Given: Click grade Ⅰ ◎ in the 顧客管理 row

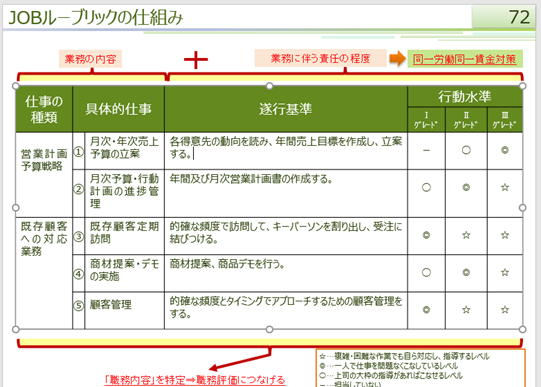Looking at the screenshot, I should click(426, 310).
